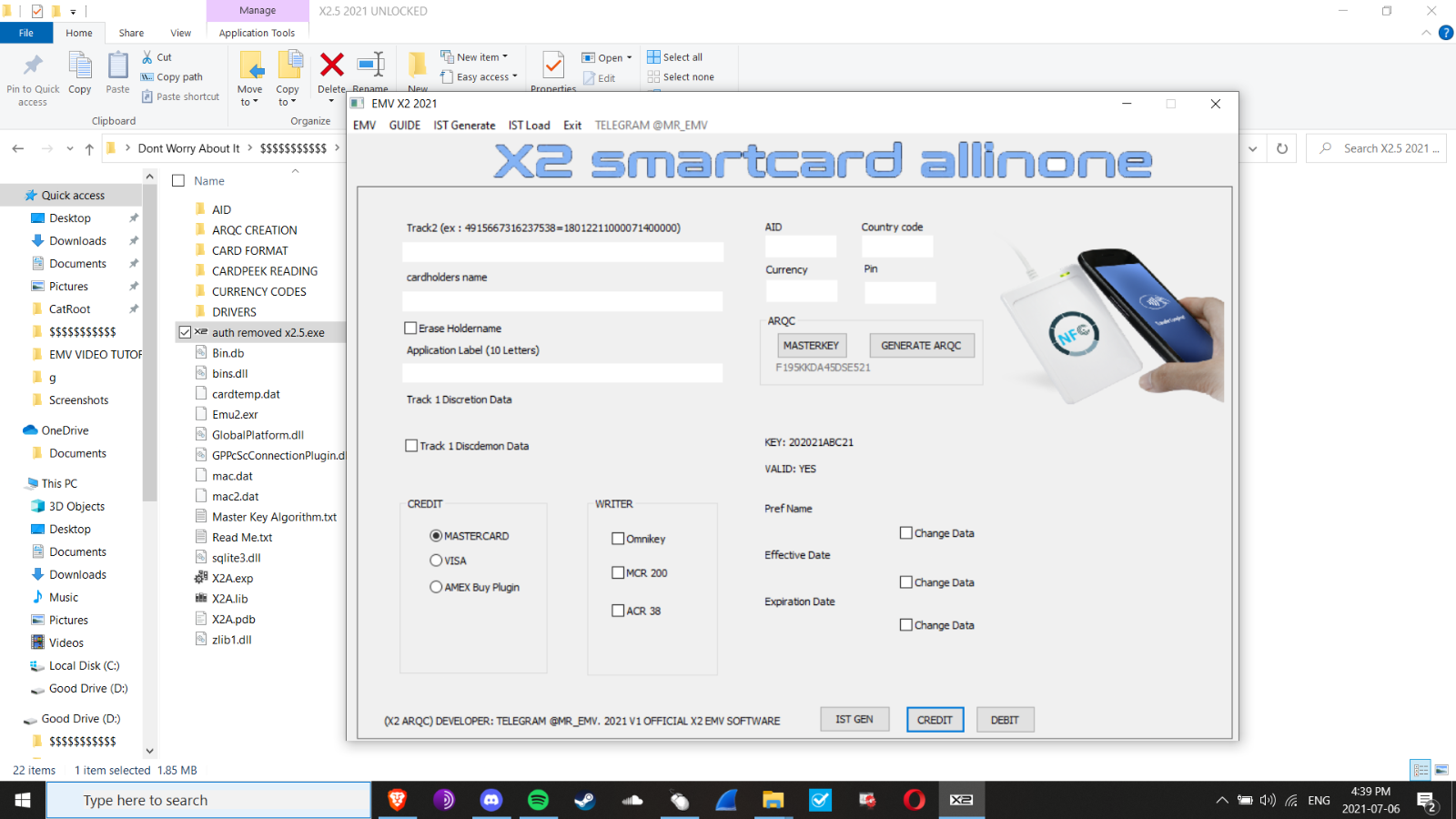Click the Exit menu item
The height and width of the screenshot is (819, 1456).
point(572,126)
